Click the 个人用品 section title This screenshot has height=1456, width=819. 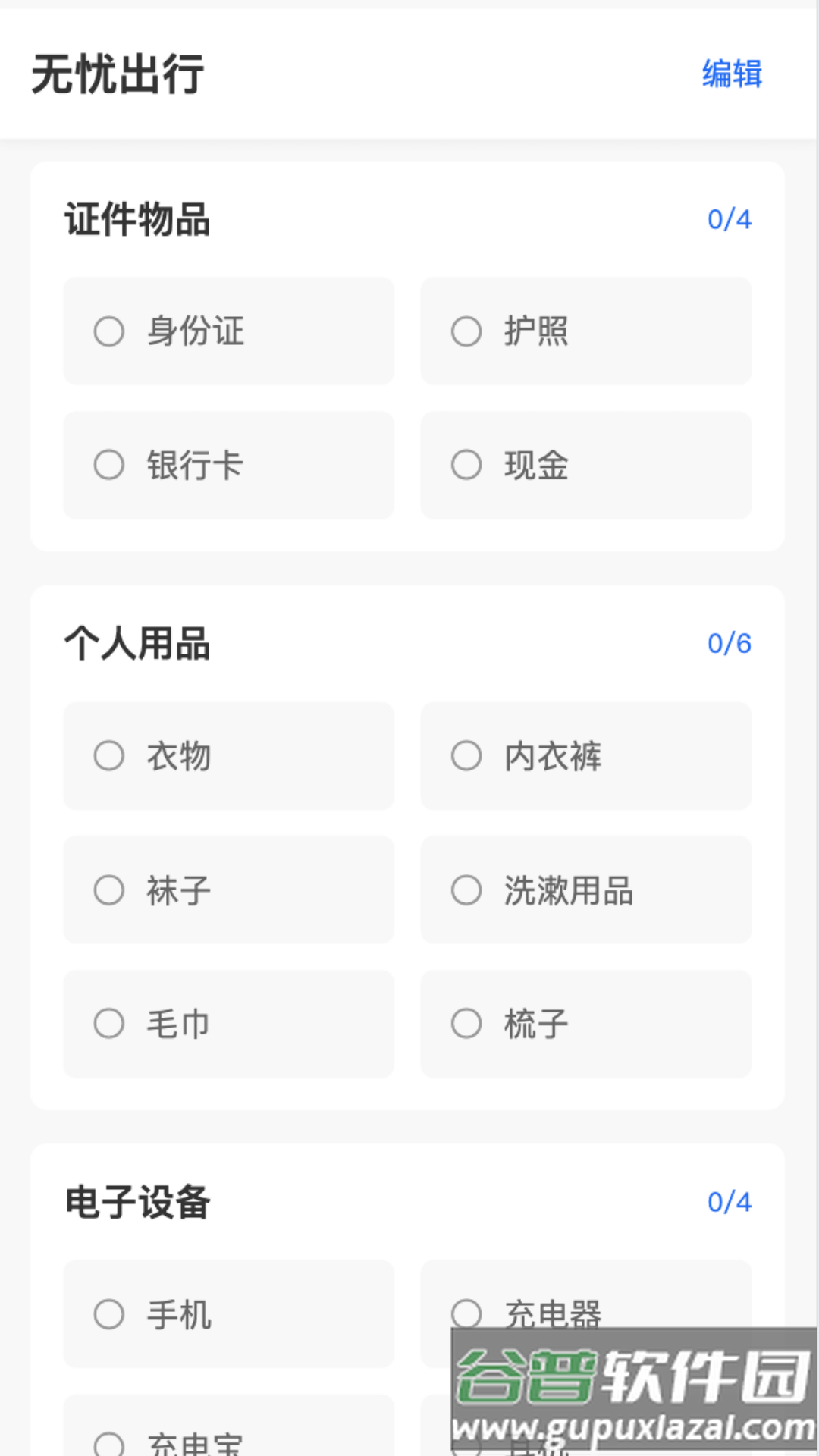[137, 644]
